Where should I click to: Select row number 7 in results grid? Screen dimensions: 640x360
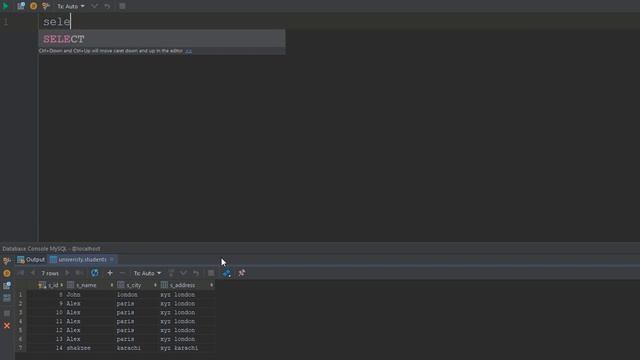point(20,348)
